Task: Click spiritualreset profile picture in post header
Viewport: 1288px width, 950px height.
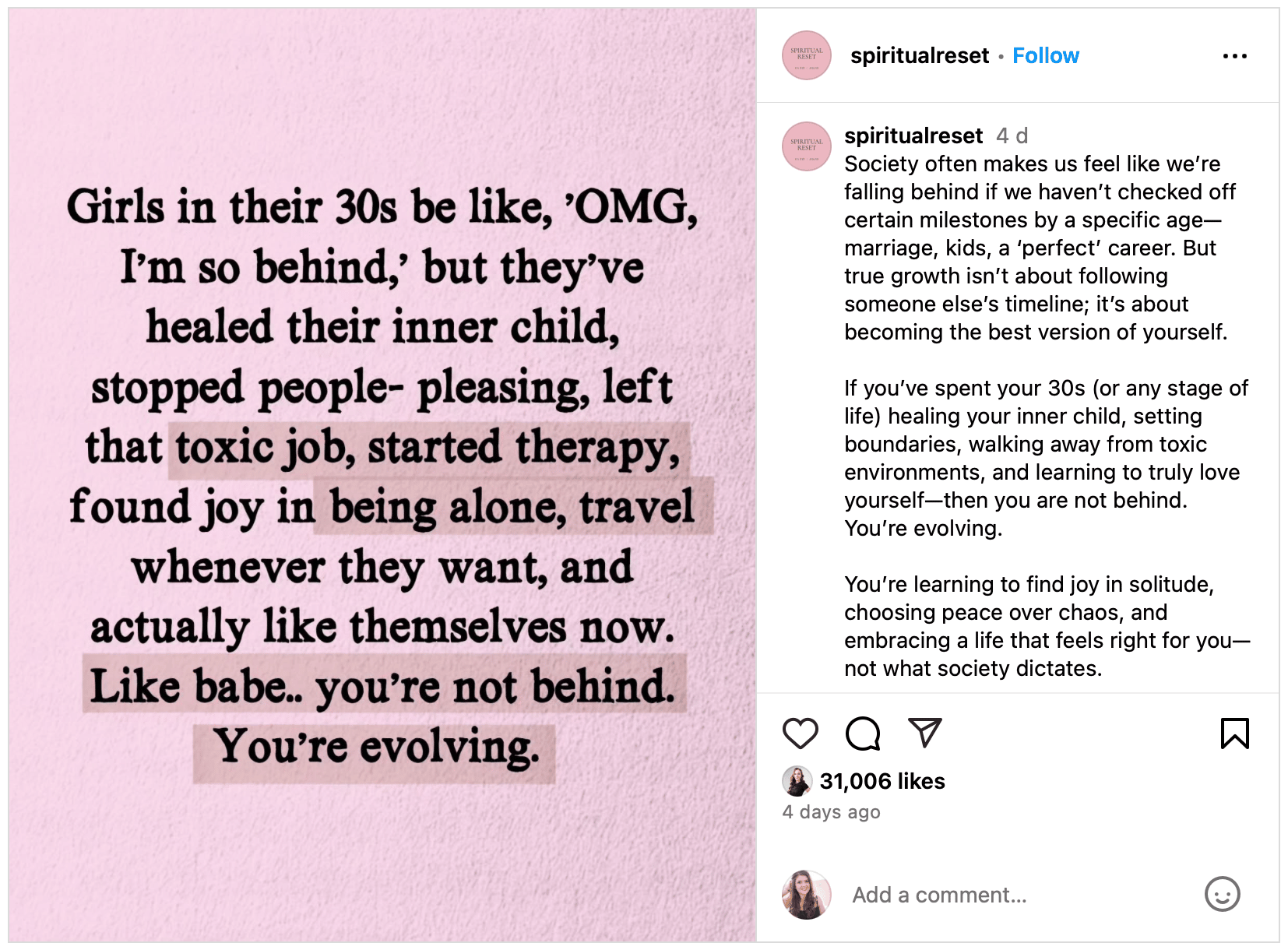Action: point(807,56)
